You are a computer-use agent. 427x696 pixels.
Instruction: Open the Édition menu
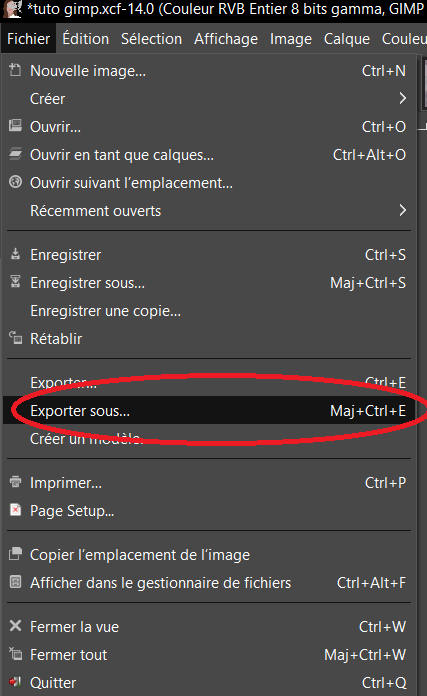click(x=86, y=39)
